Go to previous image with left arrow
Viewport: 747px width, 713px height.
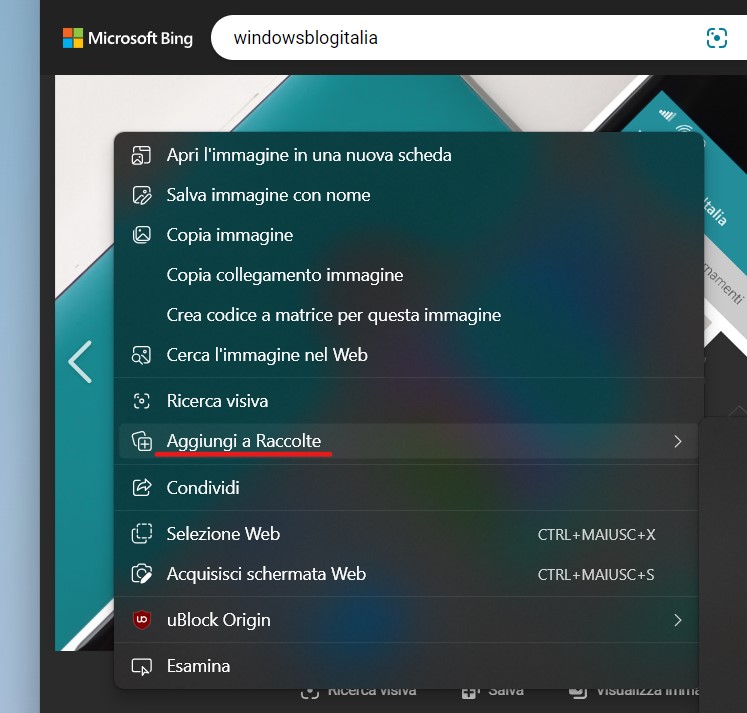[x=80, y=362]
